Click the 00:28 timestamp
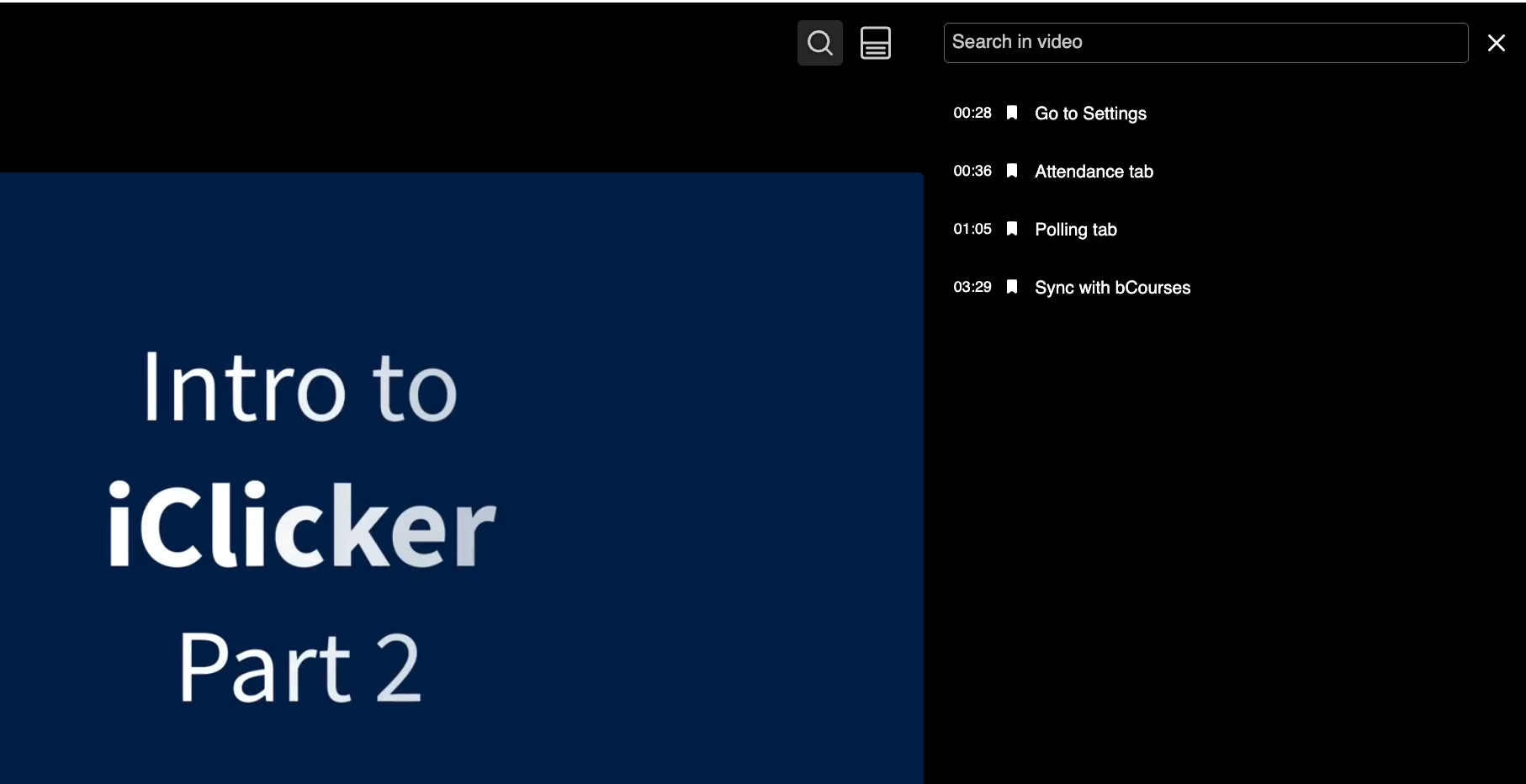The height and width of the screenshot is (784, 1526). point(972,113)
